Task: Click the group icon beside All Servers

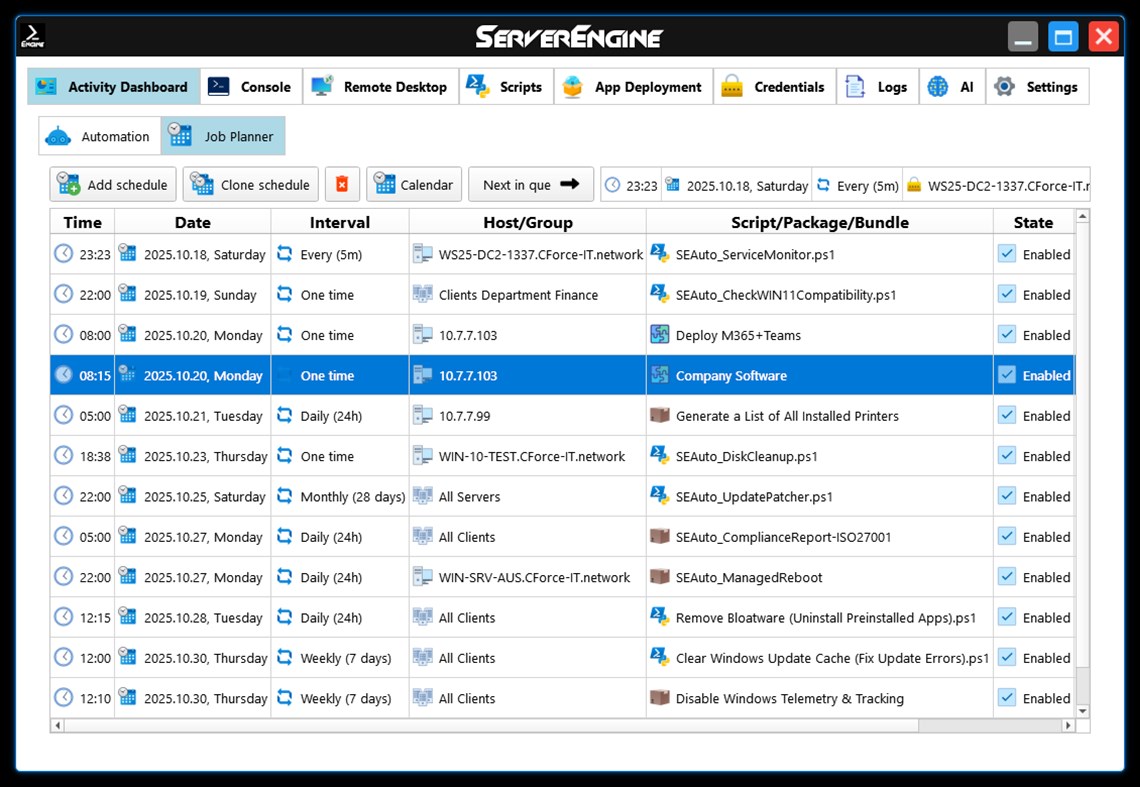Action: click(x=421, y=496)
